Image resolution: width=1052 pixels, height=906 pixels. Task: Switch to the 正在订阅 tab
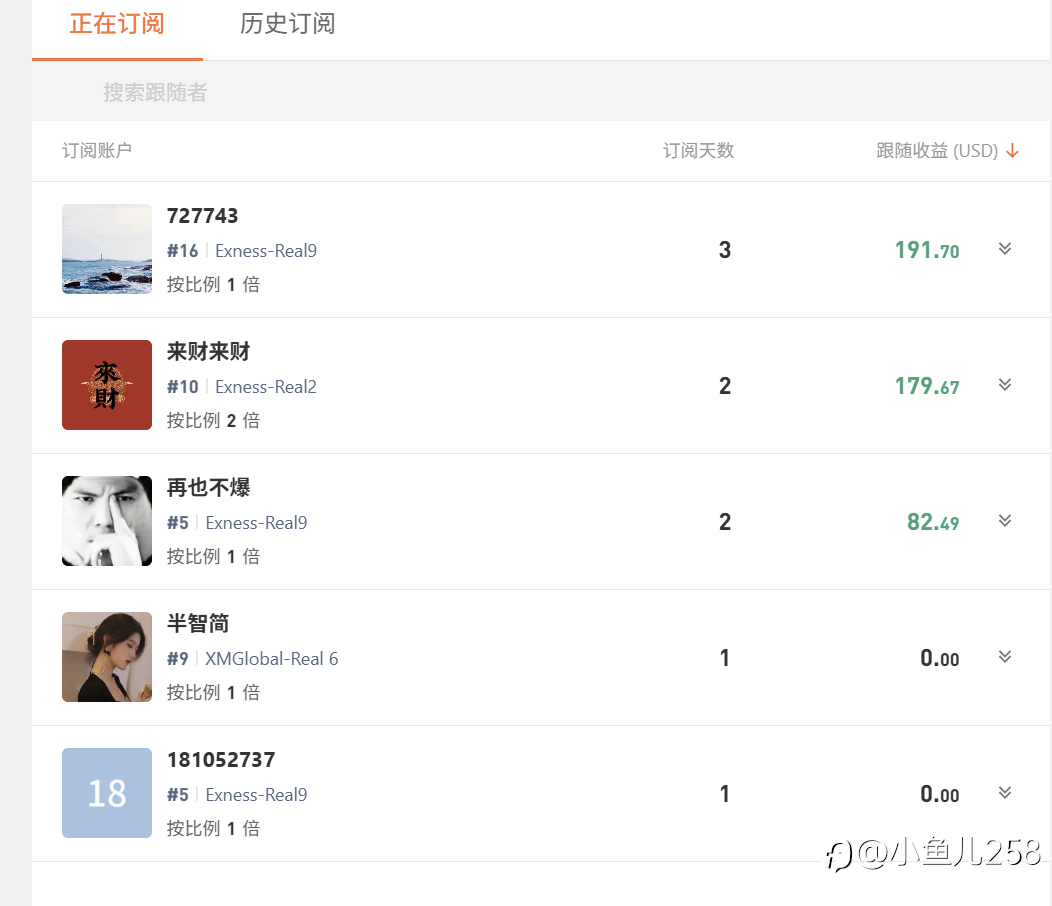(117, 24)
